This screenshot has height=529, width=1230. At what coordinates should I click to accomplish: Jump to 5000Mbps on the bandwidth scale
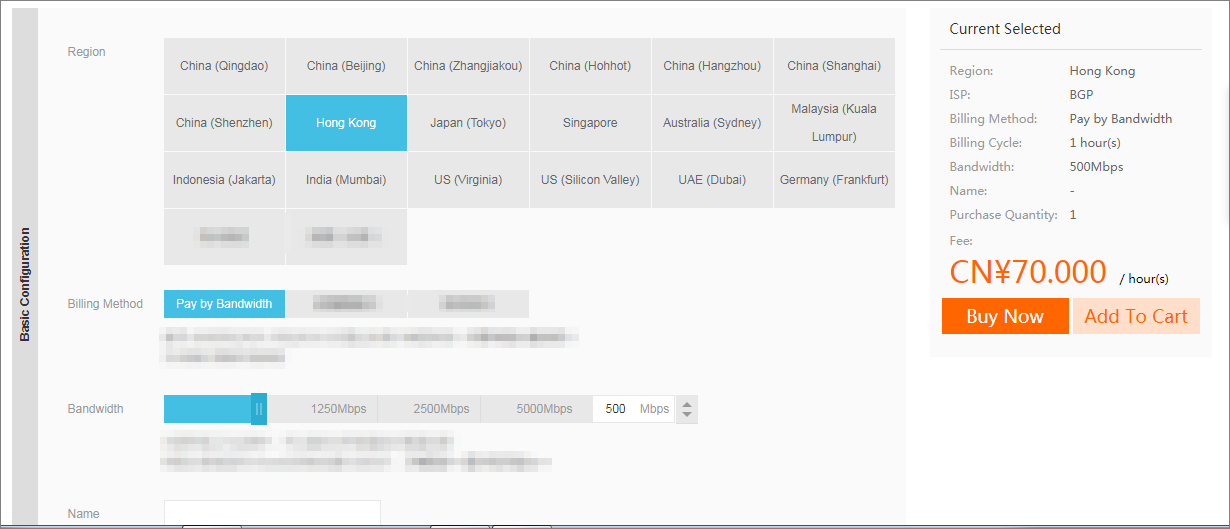544,409
